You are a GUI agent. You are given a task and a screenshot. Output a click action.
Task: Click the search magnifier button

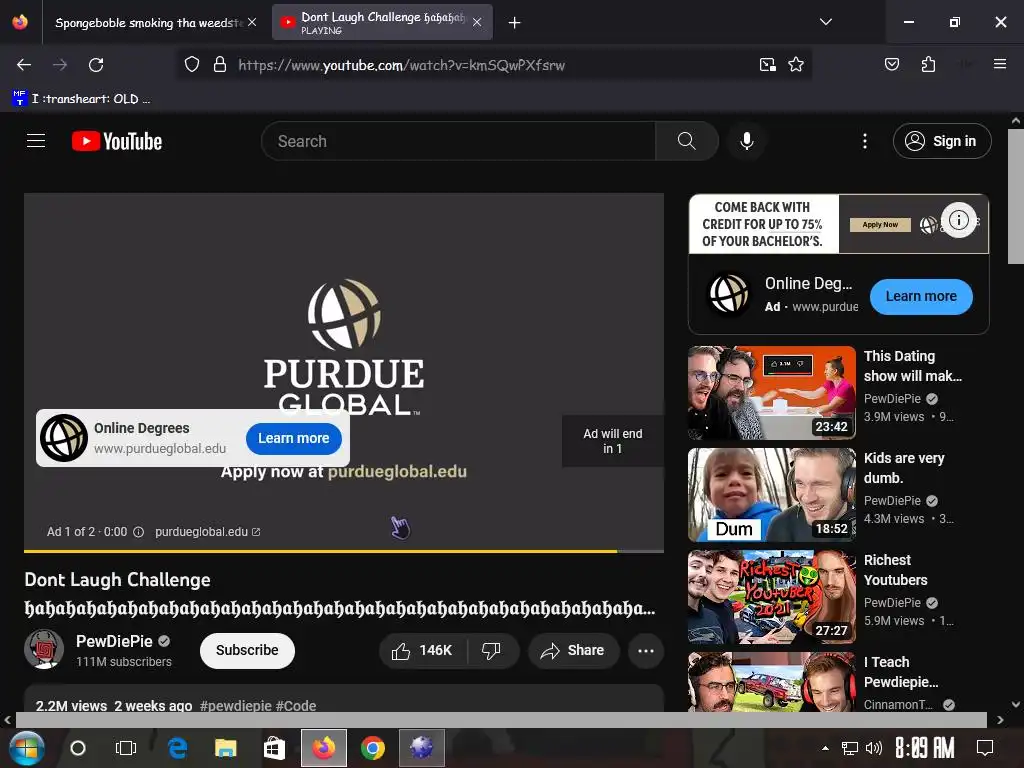(686, 141)
